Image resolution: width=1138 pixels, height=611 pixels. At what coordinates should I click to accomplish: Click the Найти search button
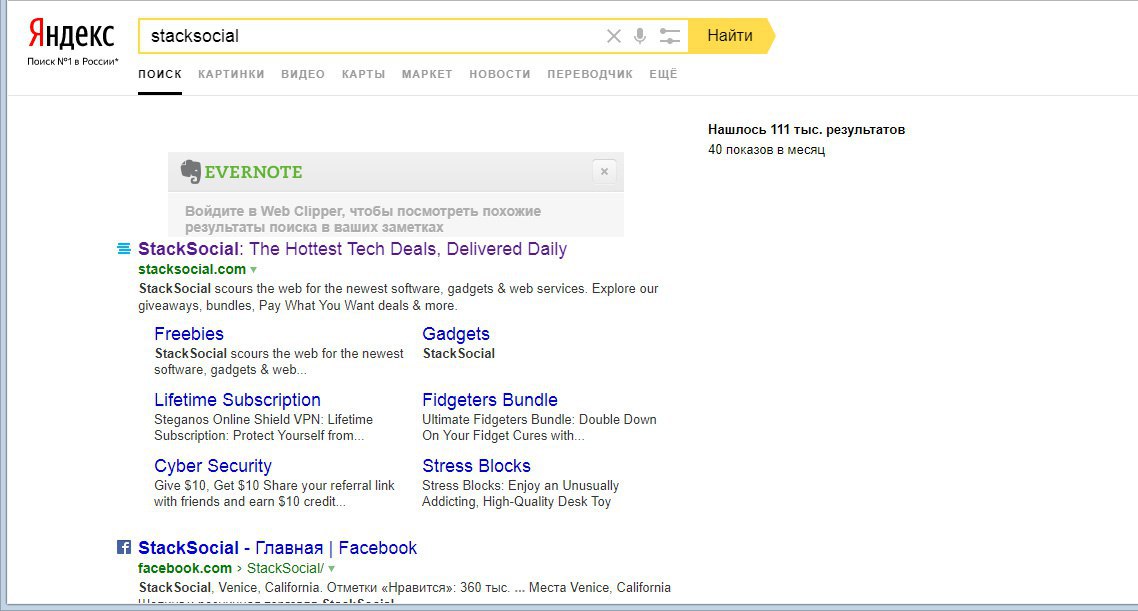click(x=731, y=36)
